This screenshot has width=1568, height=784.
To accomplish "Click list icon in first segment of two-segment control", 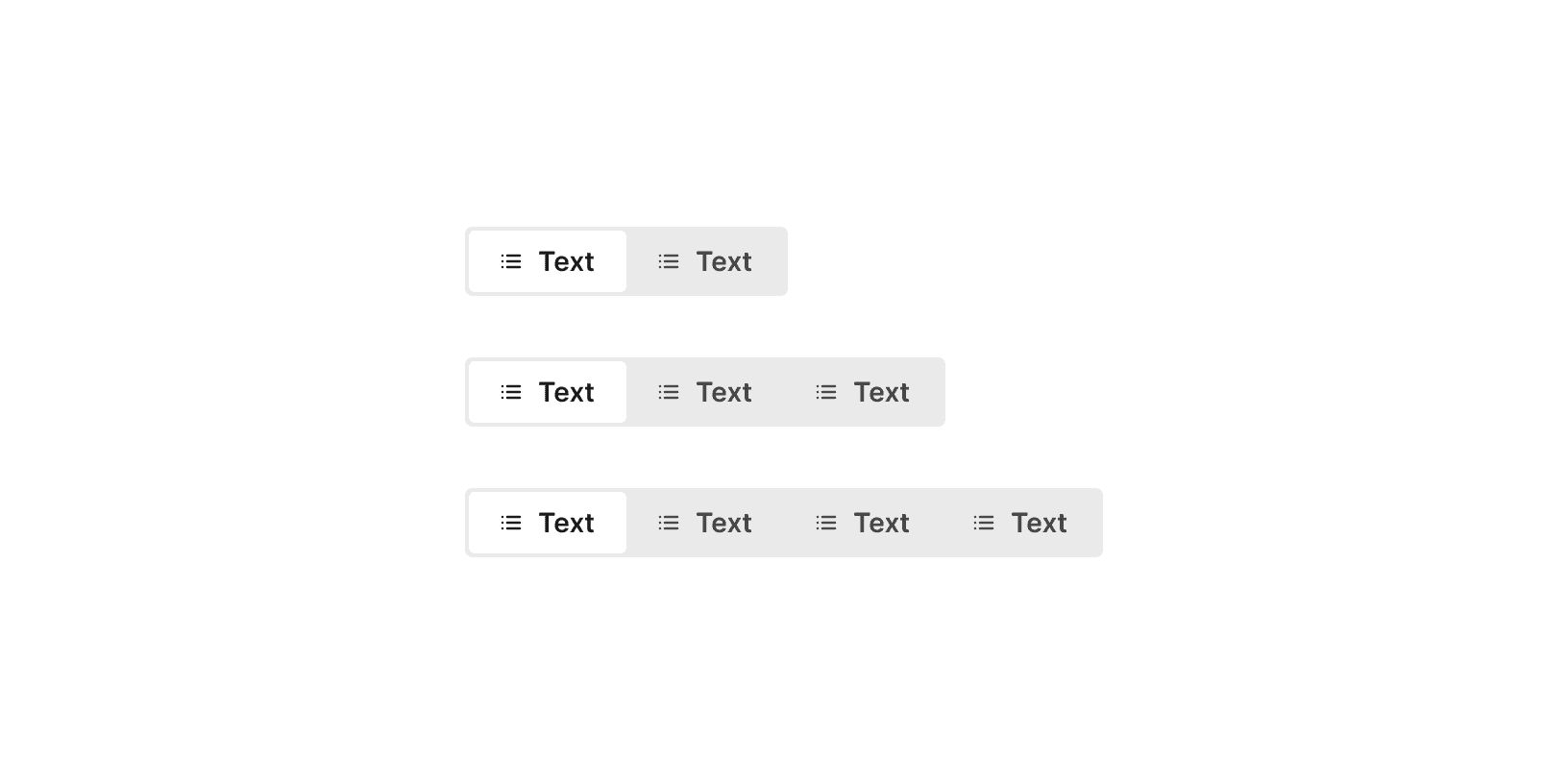I will pos(511,261).
